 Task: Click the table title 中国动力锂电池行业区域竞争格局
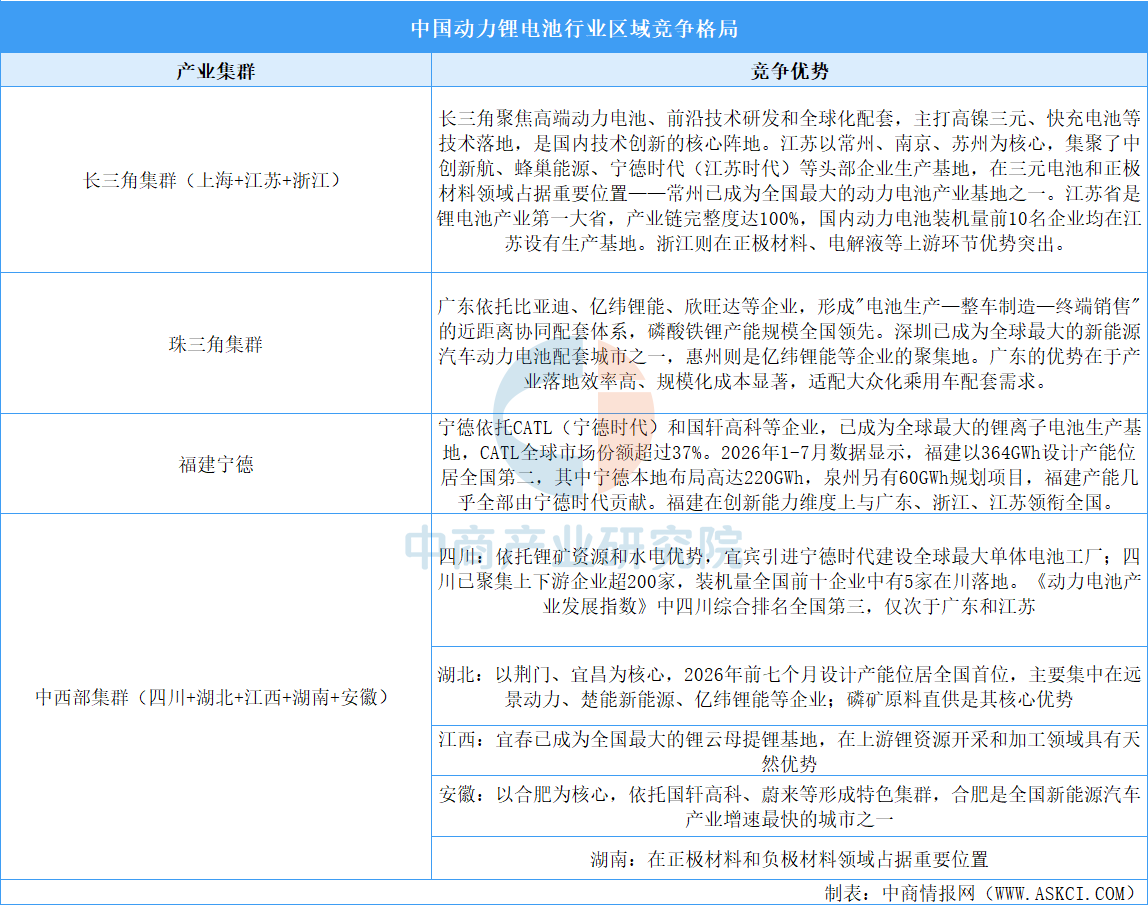574,29
